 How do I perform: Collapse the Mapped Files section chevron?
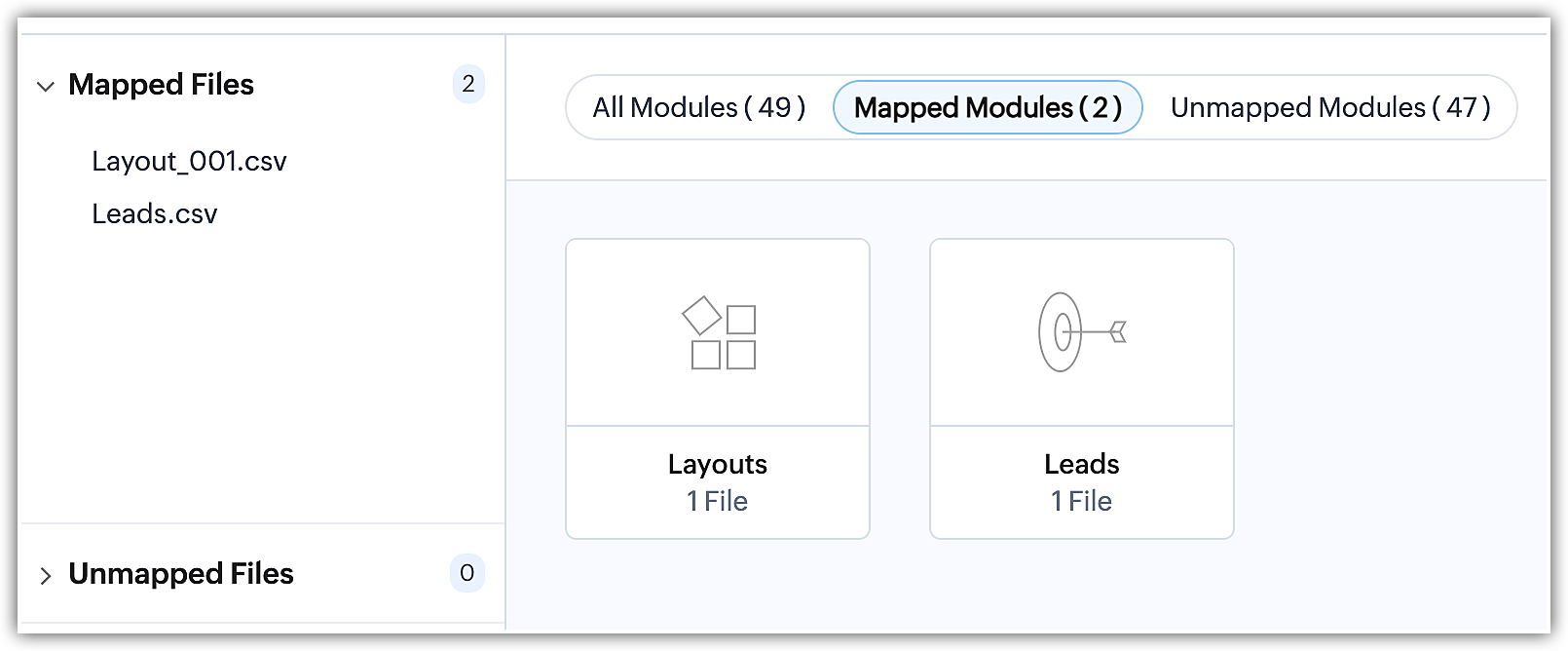pyautogui.click(x=45, y=87)
